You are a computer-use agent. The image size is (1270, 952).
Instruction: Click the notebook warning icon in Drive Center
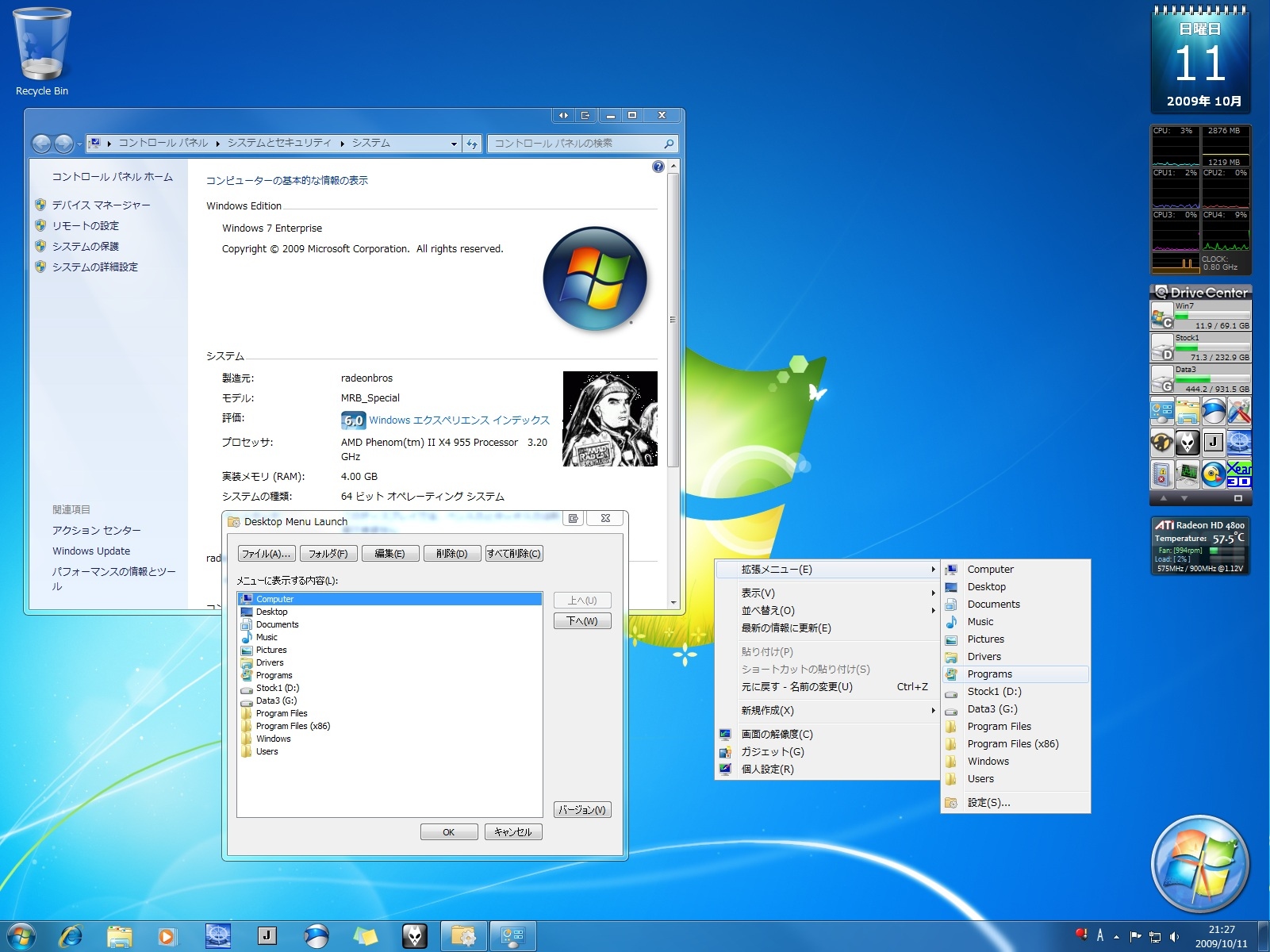[x=1162, y=474]
